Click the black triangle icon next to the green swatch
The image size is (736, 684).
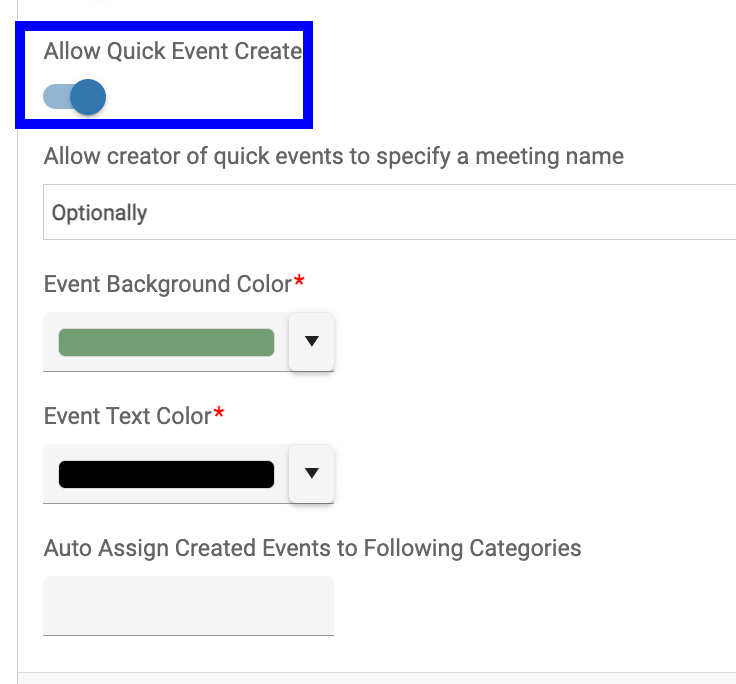click(311, 342)
